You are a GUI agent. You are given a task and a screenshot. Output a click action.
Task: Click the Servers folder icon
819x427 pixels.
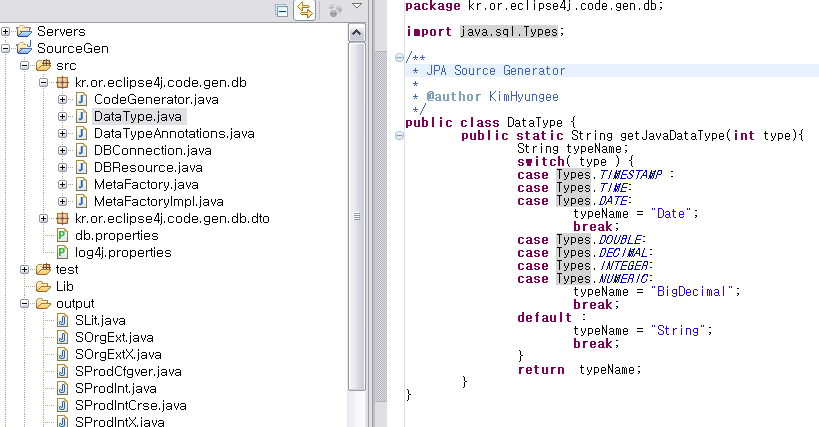click(24, 31)
